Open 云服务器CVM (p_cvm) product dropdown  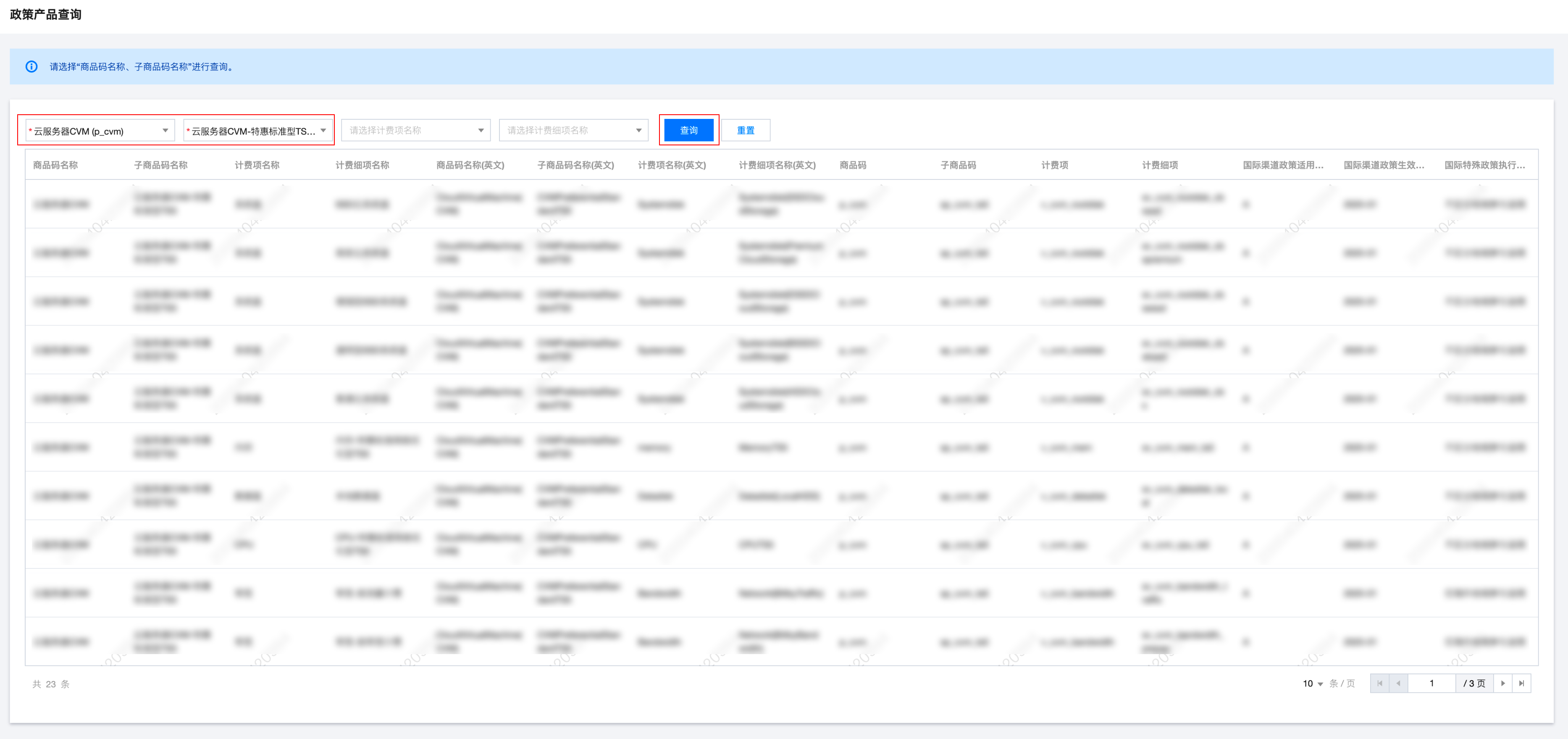(x=100, y=130)
